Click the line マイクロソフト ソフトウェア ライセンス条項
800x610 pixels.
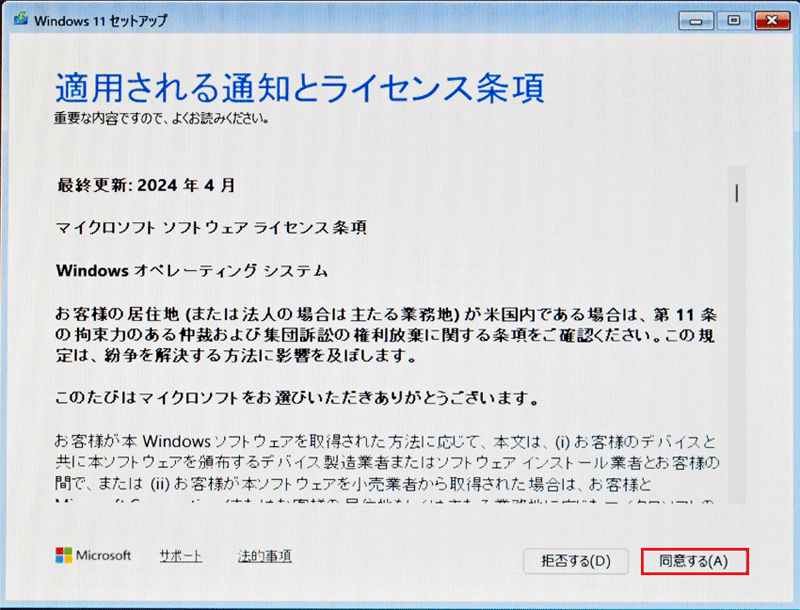(211, 227)
